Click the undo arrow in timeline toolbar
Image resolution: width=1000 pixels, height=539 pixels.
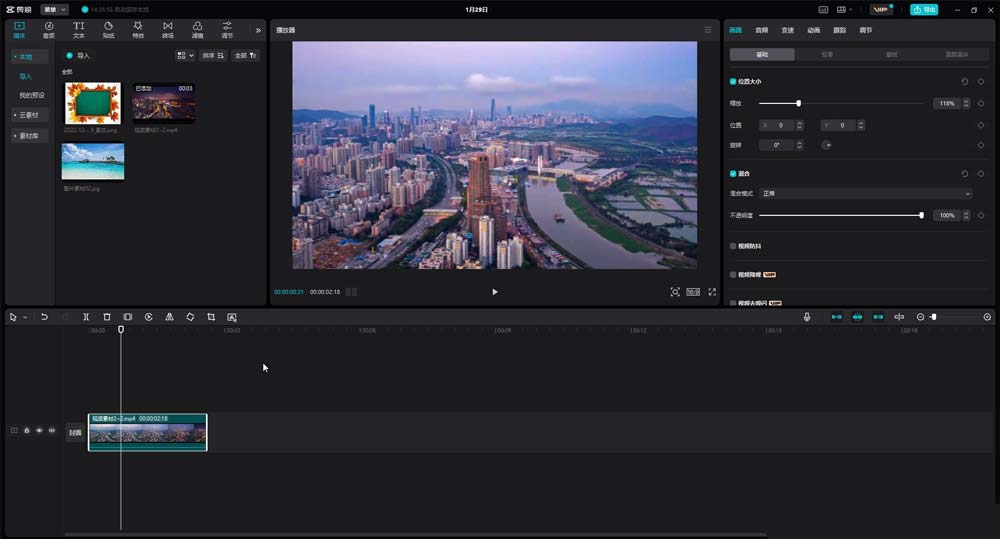tap(44, 317)
